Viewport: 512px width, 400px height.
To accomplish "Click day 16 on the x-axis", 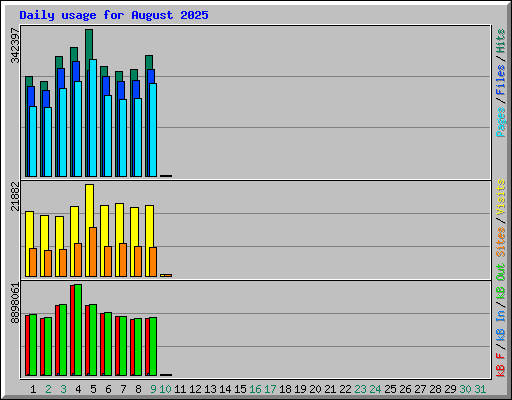I will (x=255, y=389).
